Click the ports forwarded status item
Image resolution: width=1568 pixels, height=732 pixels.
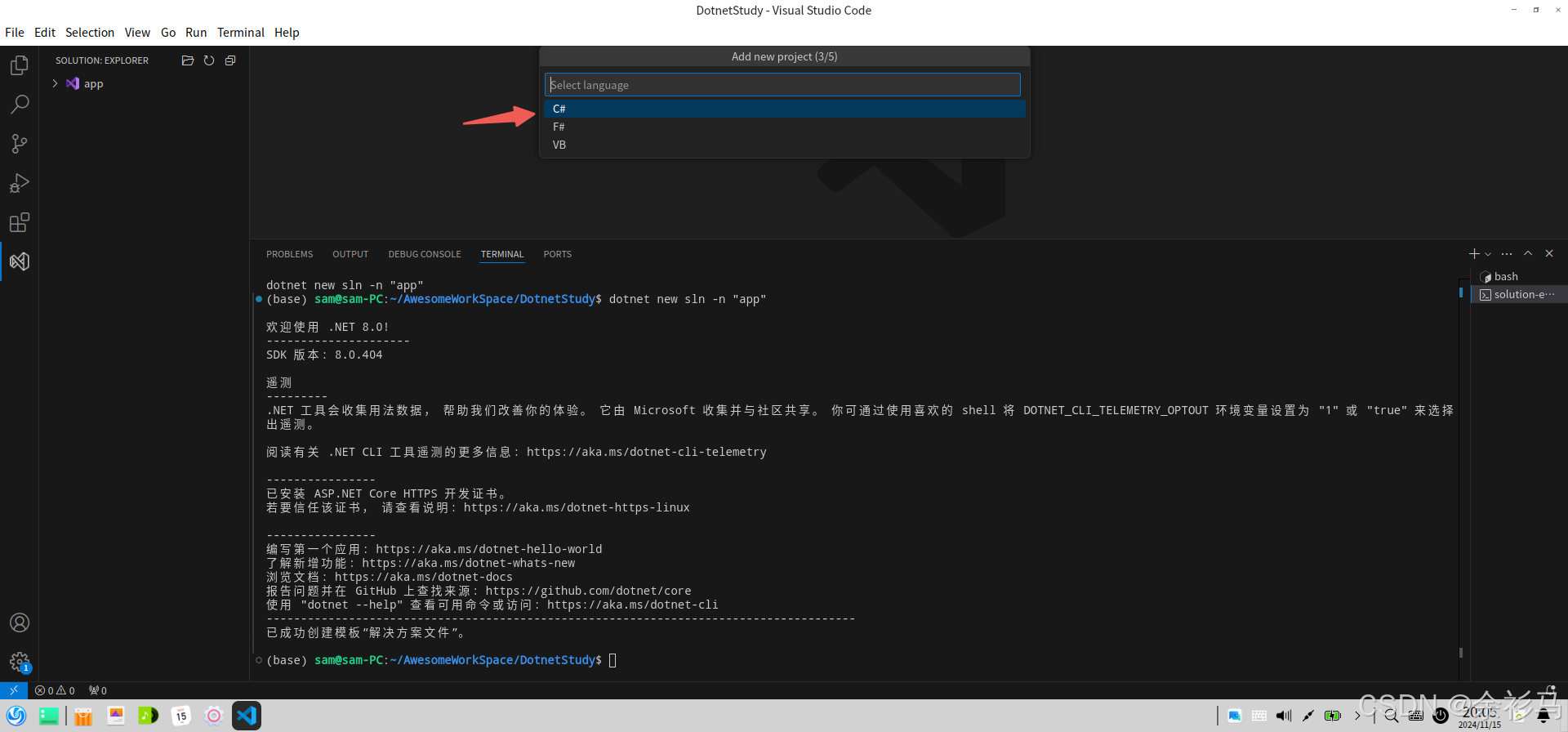(98, 690)
